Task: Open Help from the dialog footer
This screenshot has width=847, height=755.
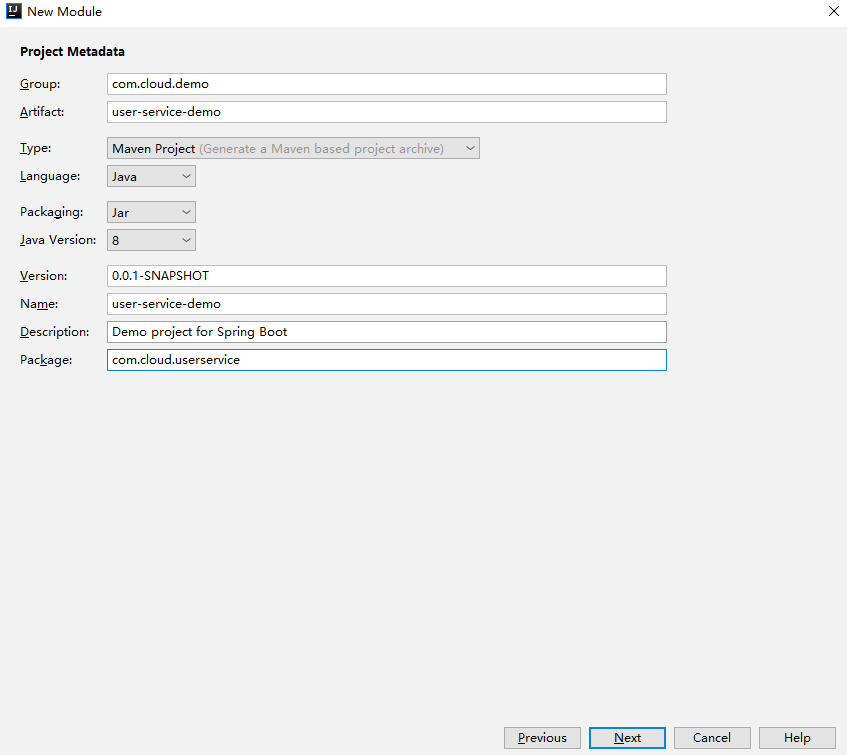Action: pos(797,738)
